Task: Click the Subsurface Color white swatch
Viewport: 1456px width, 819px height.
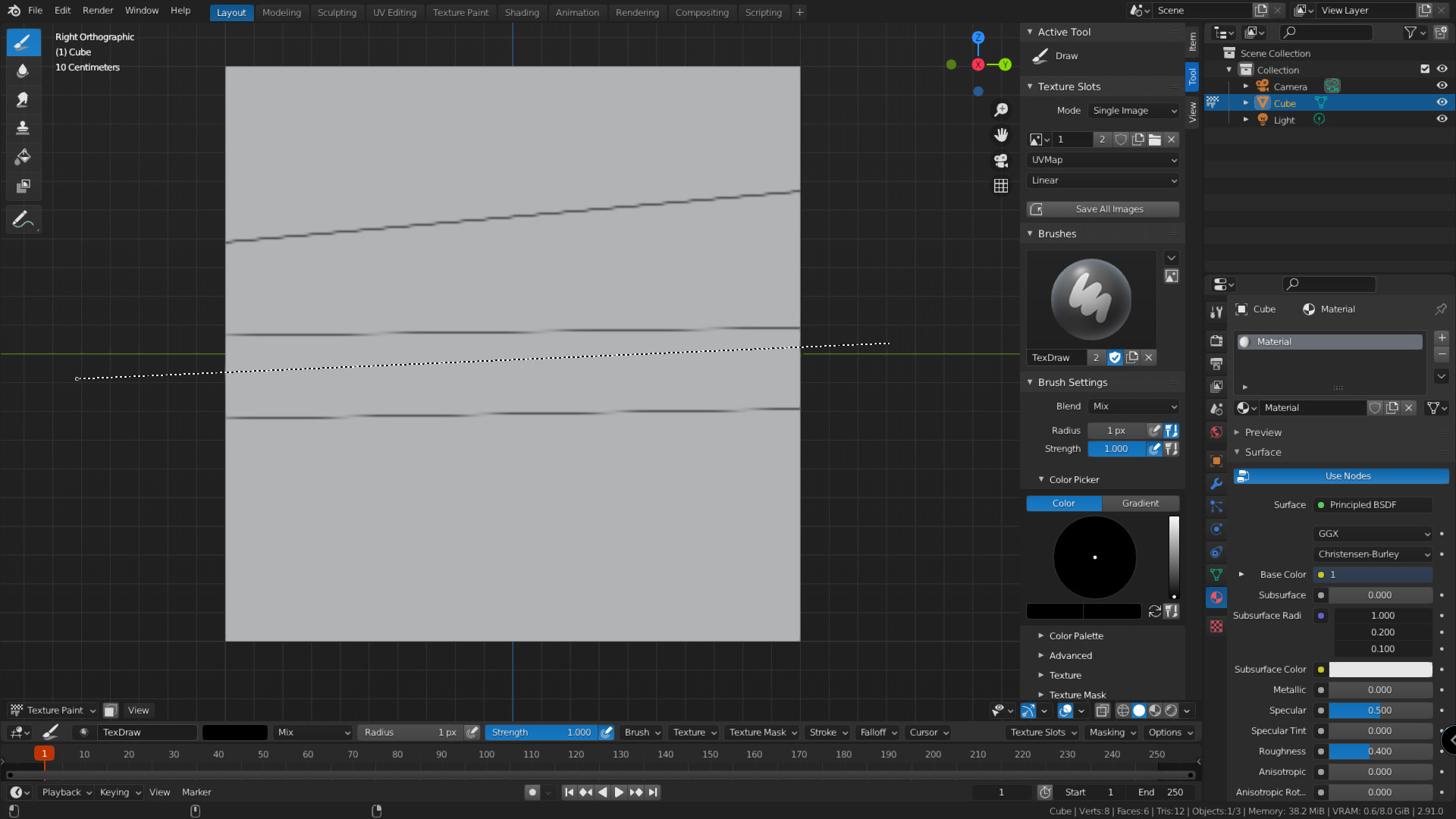Action: coord(1380,670)
